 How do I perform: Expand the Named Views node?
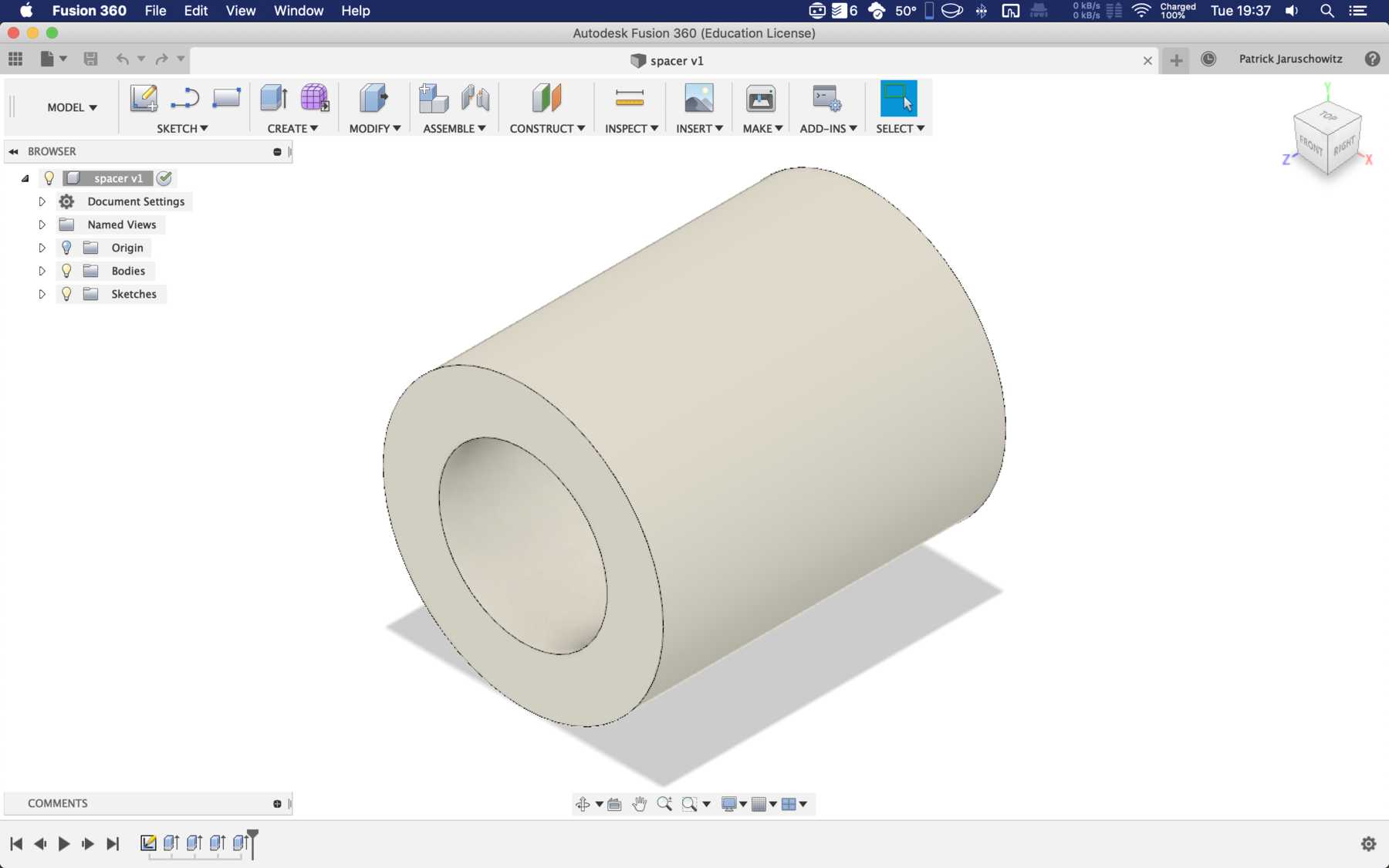pos(42,225)
